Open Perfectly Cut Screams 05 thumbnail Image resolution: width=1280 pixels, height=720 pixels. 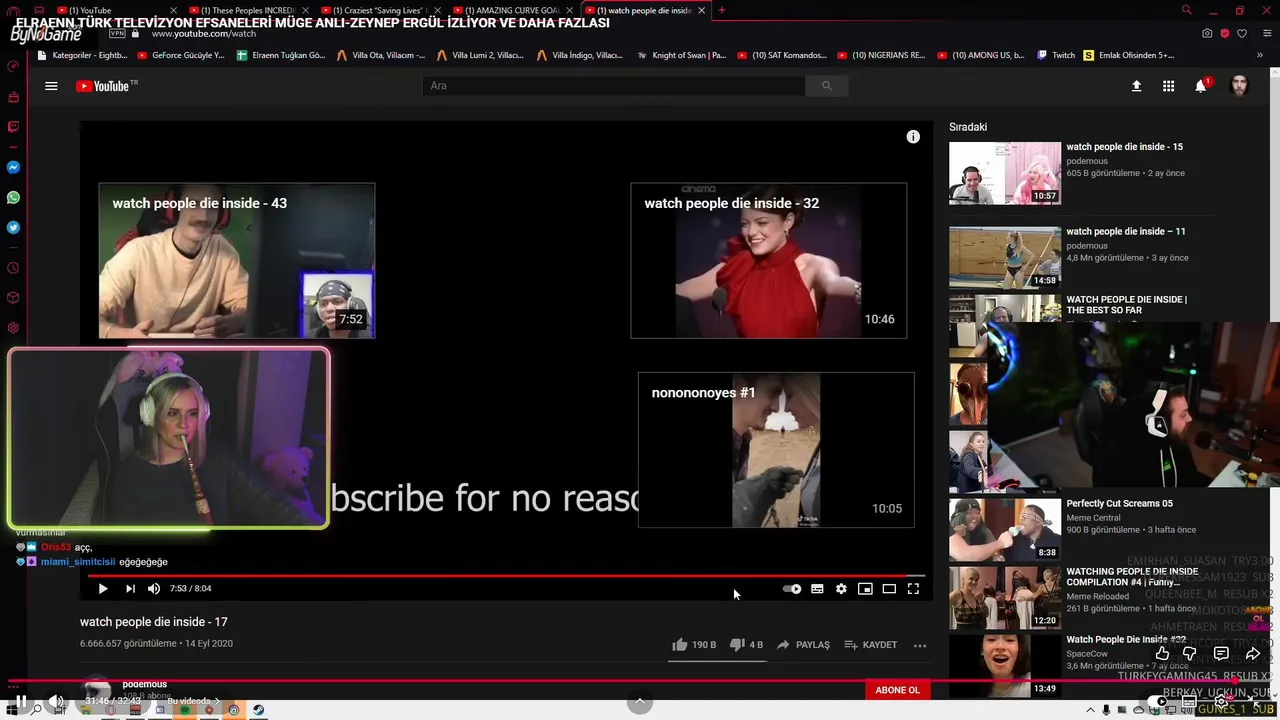pos(1005,529)
